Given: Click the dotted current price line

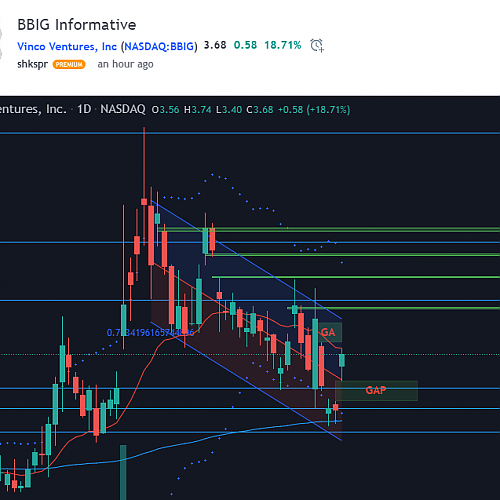Looking at the screenshot, I should coord(250,354).
